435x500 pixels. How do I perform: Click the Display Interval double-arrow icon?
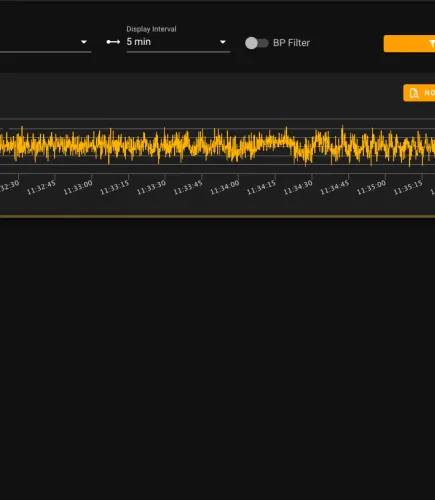[x=113, y=42]
